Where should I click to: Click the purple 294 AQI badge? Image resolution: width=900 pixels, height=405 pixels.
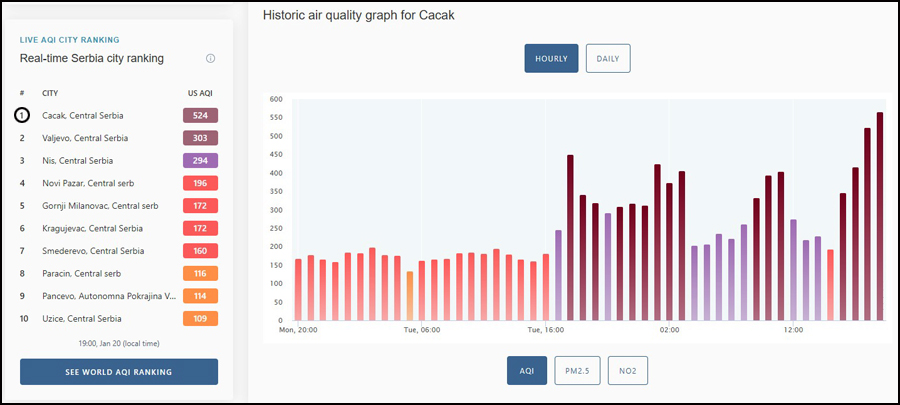pyautogui.click(x=200, y=161)
